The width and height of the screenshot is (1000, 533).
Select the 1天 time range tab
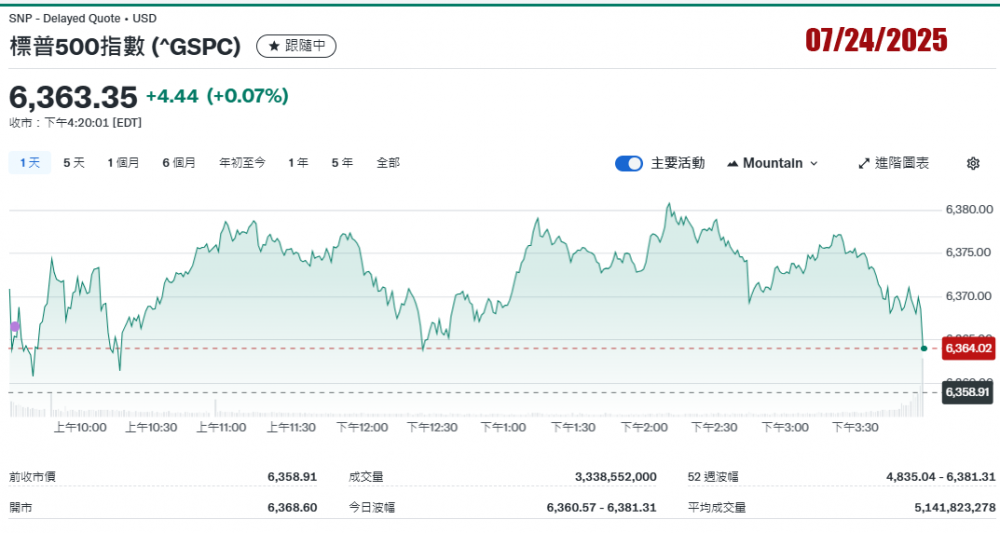point(29,163)
